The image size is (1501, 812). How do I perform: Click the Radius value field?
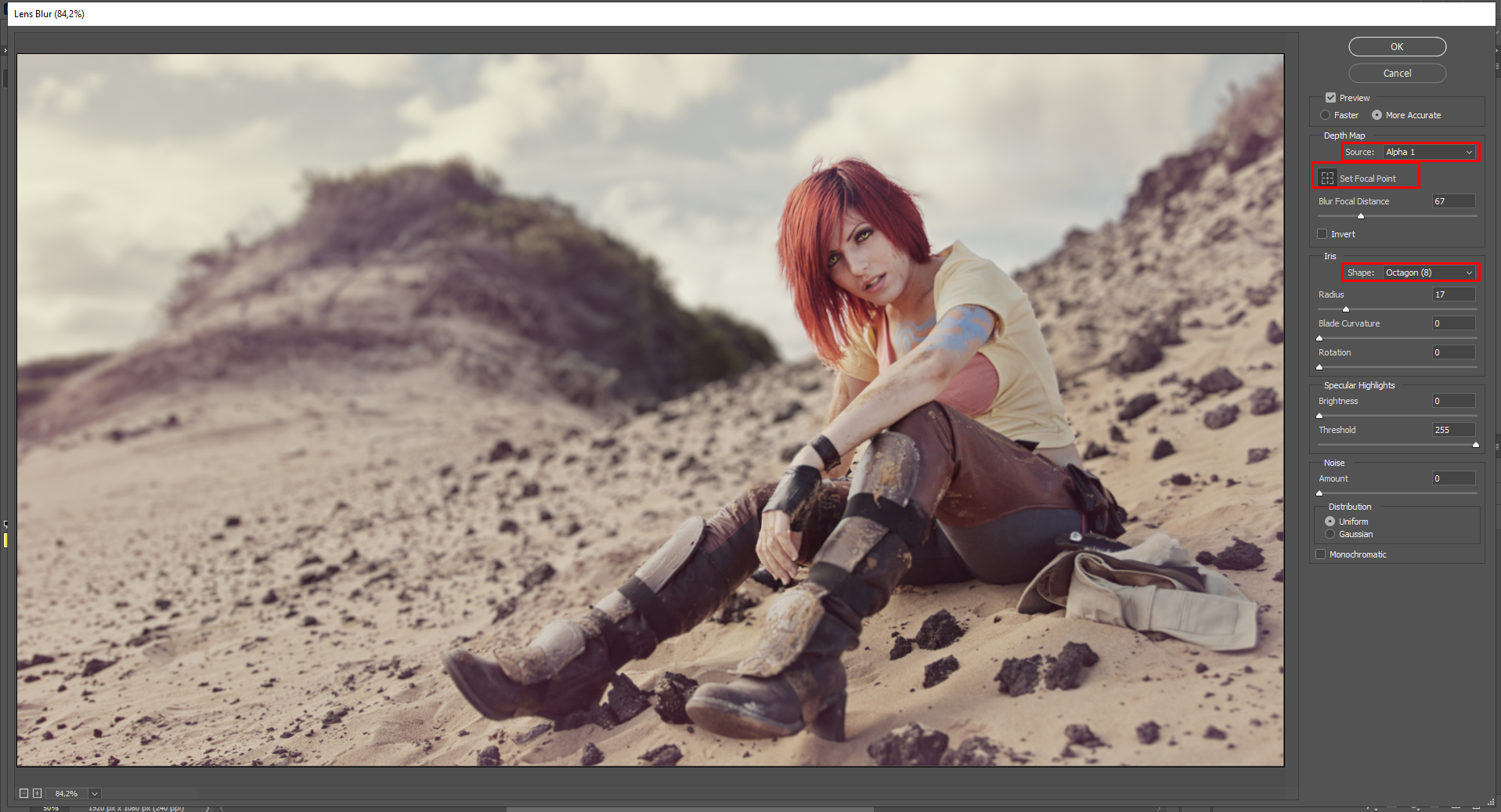[x=1454, y=294]
